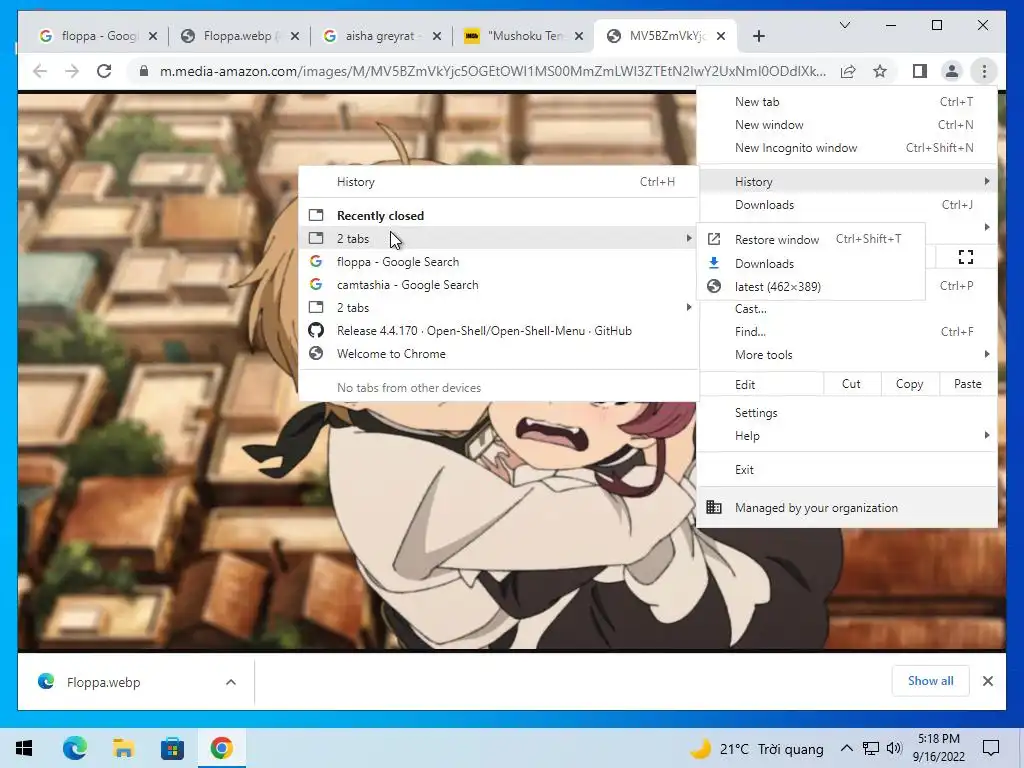Screen dimensions: 1024x768
Task: Select Find... menu entry
Action: click(847, 332)
